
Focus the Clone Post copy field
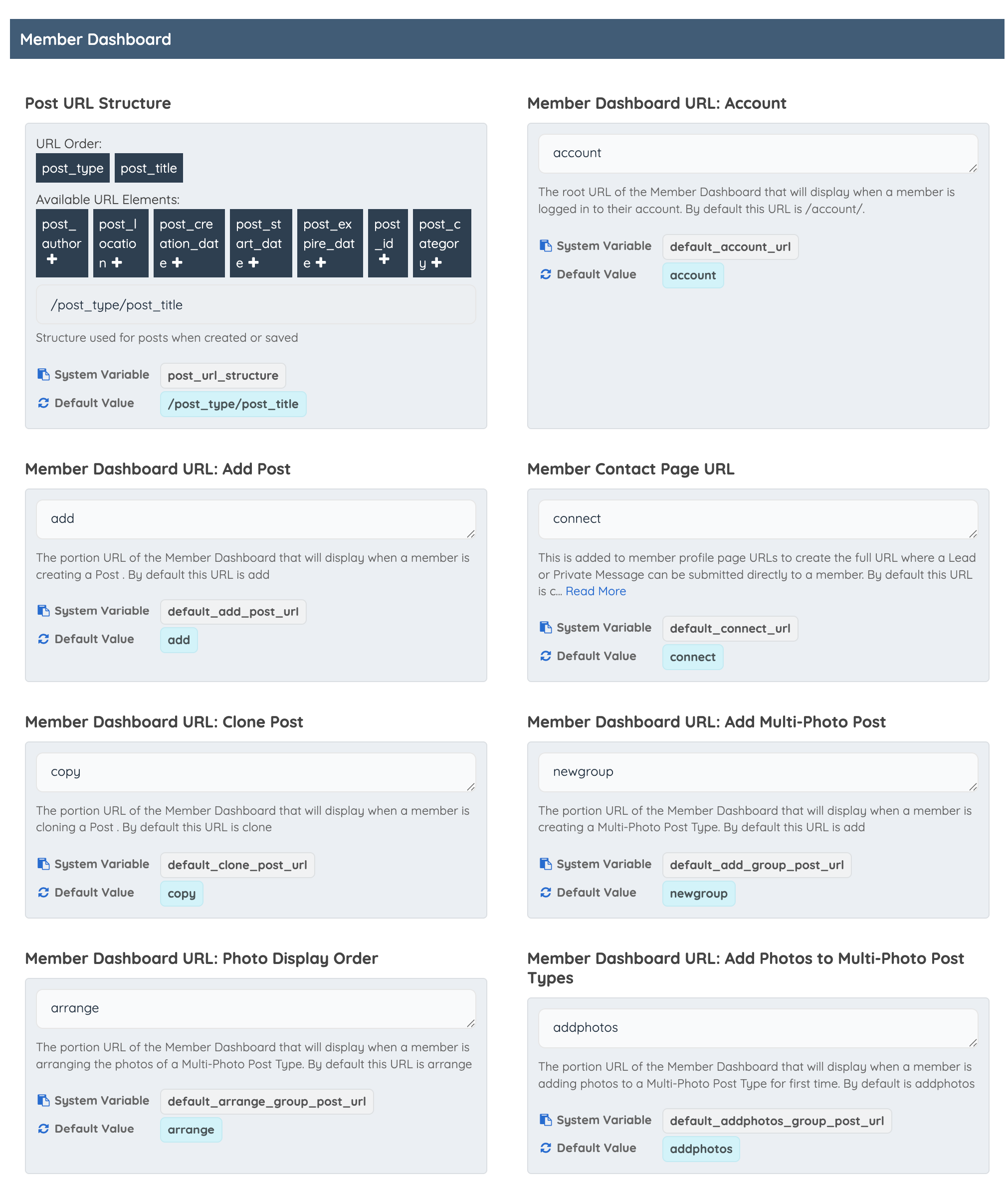pyautogui.click(x=255, y=773)
